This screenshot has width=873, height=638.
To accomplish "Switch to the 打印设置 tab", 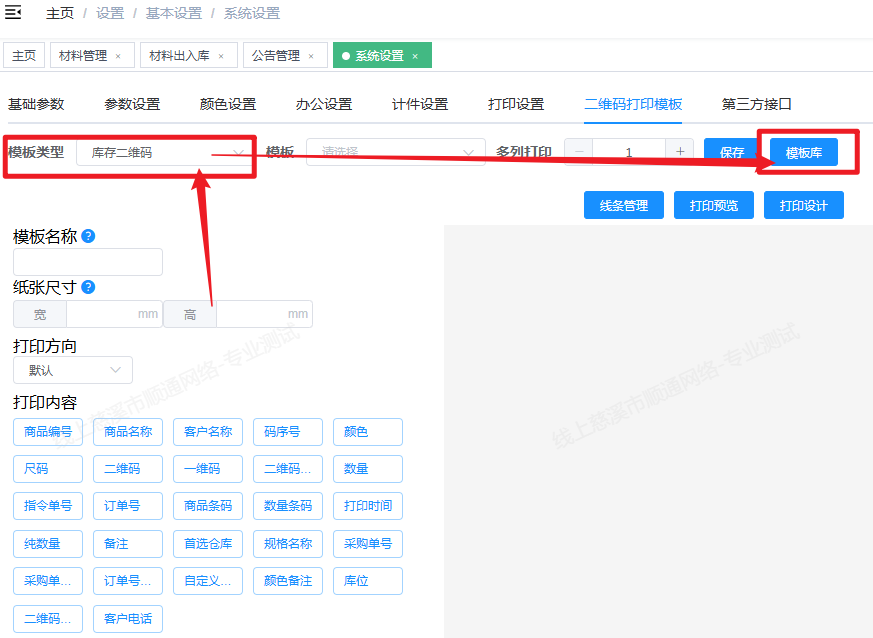I will 516,104.
